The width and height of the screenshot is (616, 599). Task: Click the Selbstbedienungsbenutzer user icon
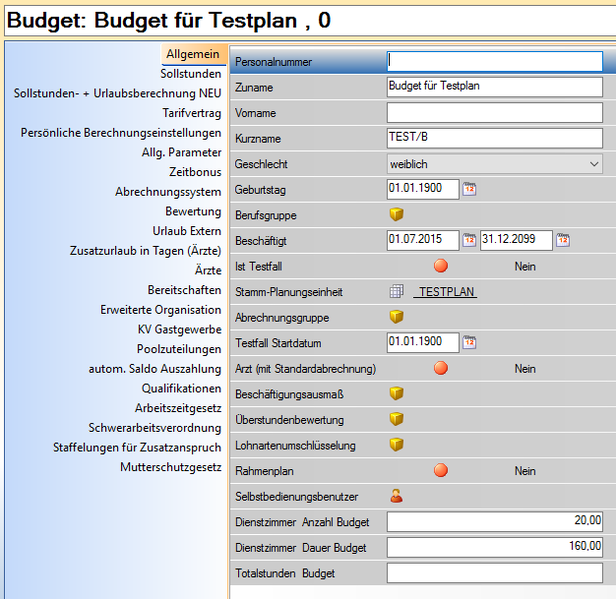point(396,496)
